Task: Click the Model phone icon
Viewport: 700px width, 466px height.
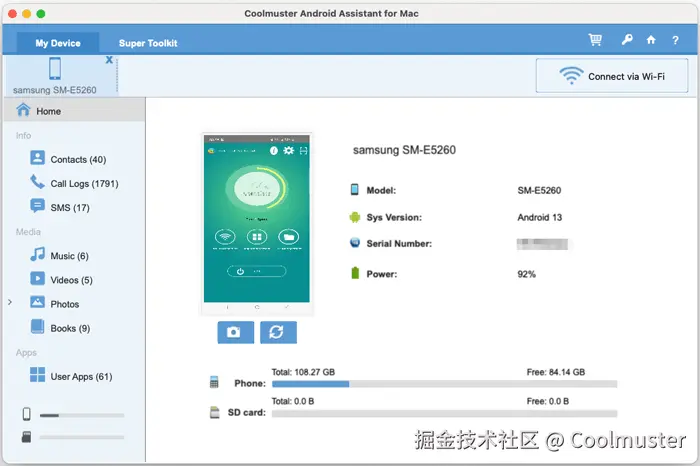Action: point(354,189)
